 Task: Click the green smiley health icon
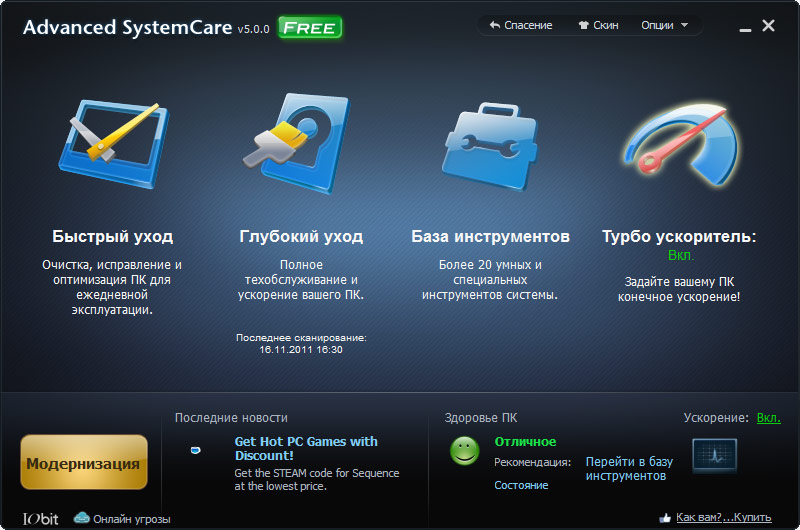pyautogui.click(x=464, y=450)
